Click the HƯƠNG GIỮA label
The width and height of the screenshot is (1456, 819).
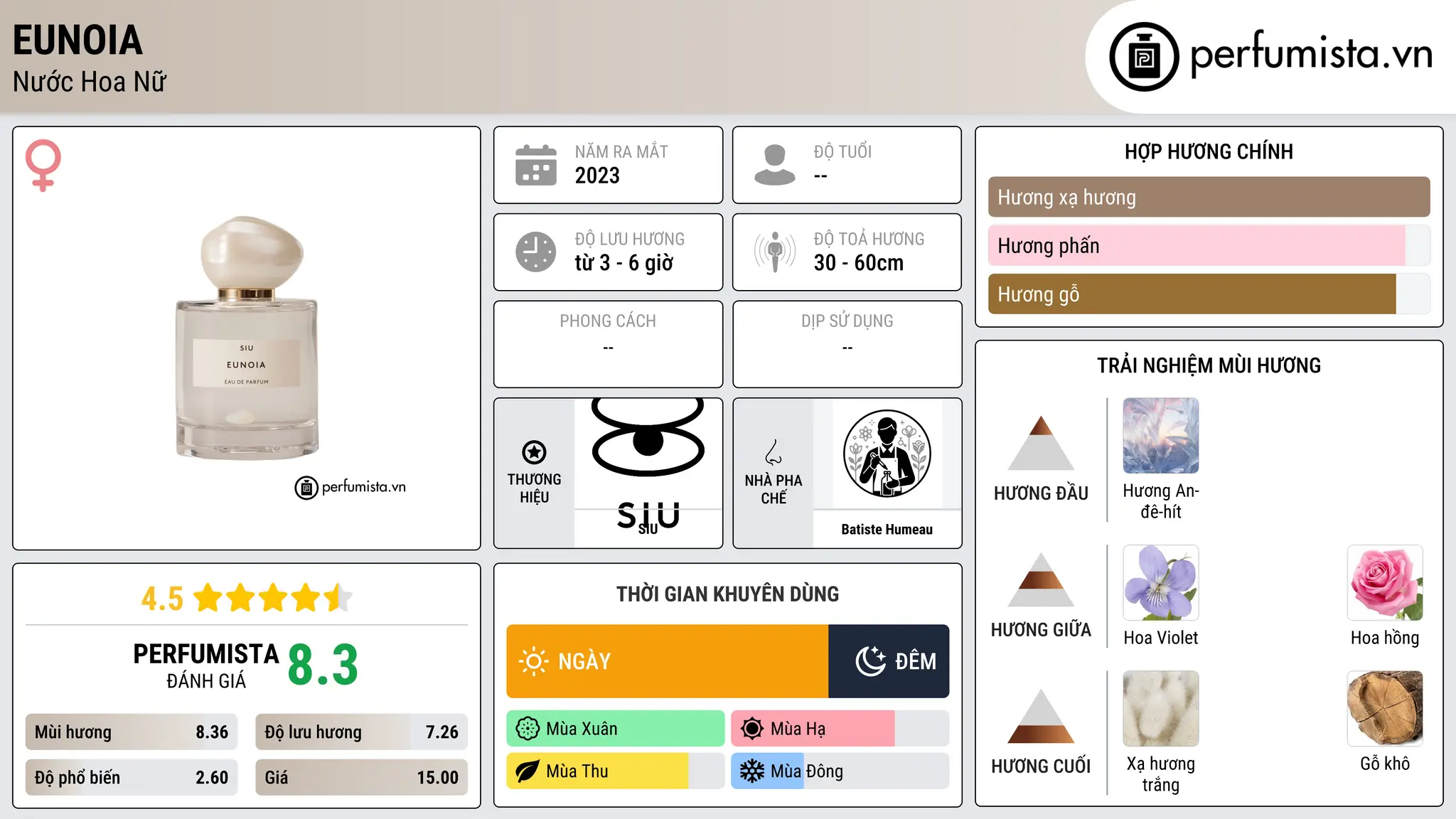(x=1041, y=630)
